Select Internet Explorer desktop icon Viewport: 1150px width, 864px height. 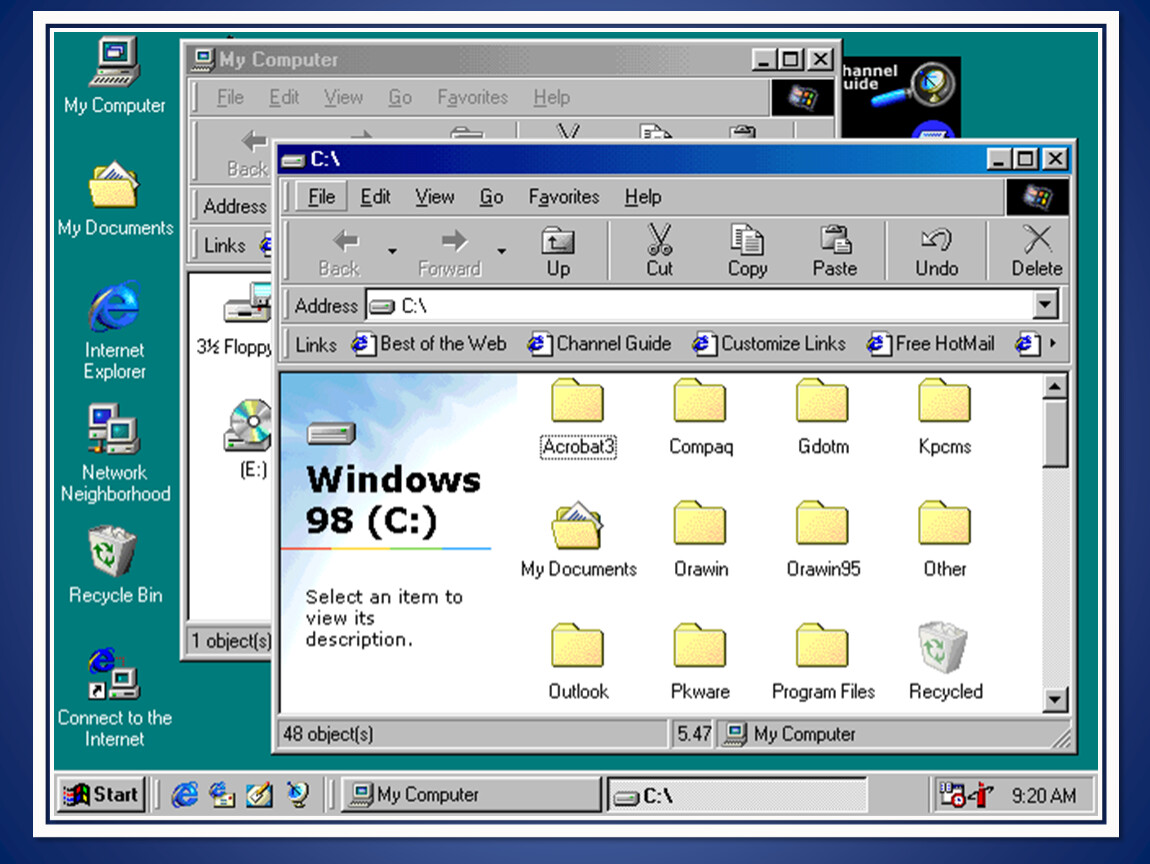(114, 330)
